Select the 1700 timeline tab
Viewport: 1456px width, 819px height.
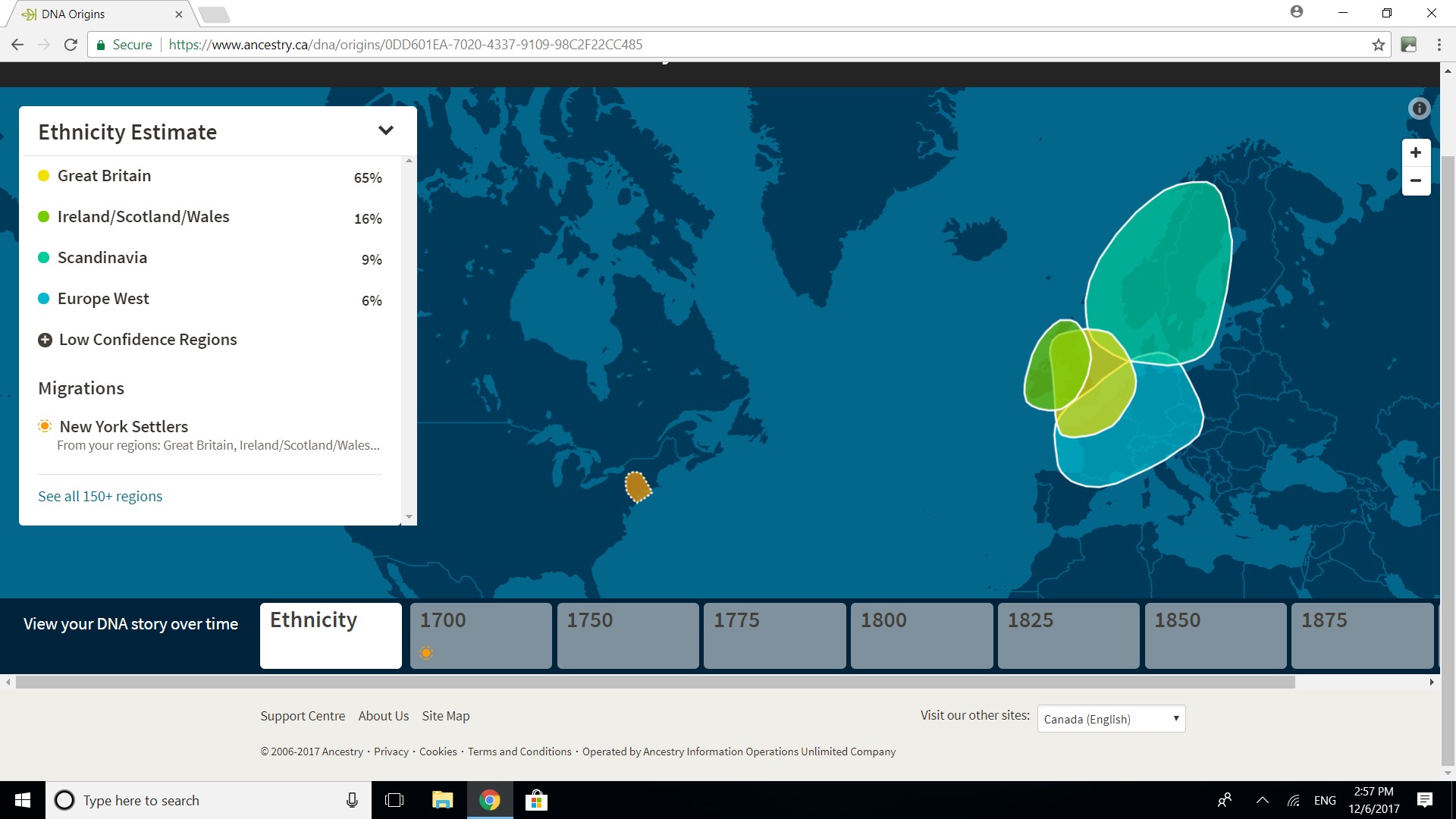480,635
